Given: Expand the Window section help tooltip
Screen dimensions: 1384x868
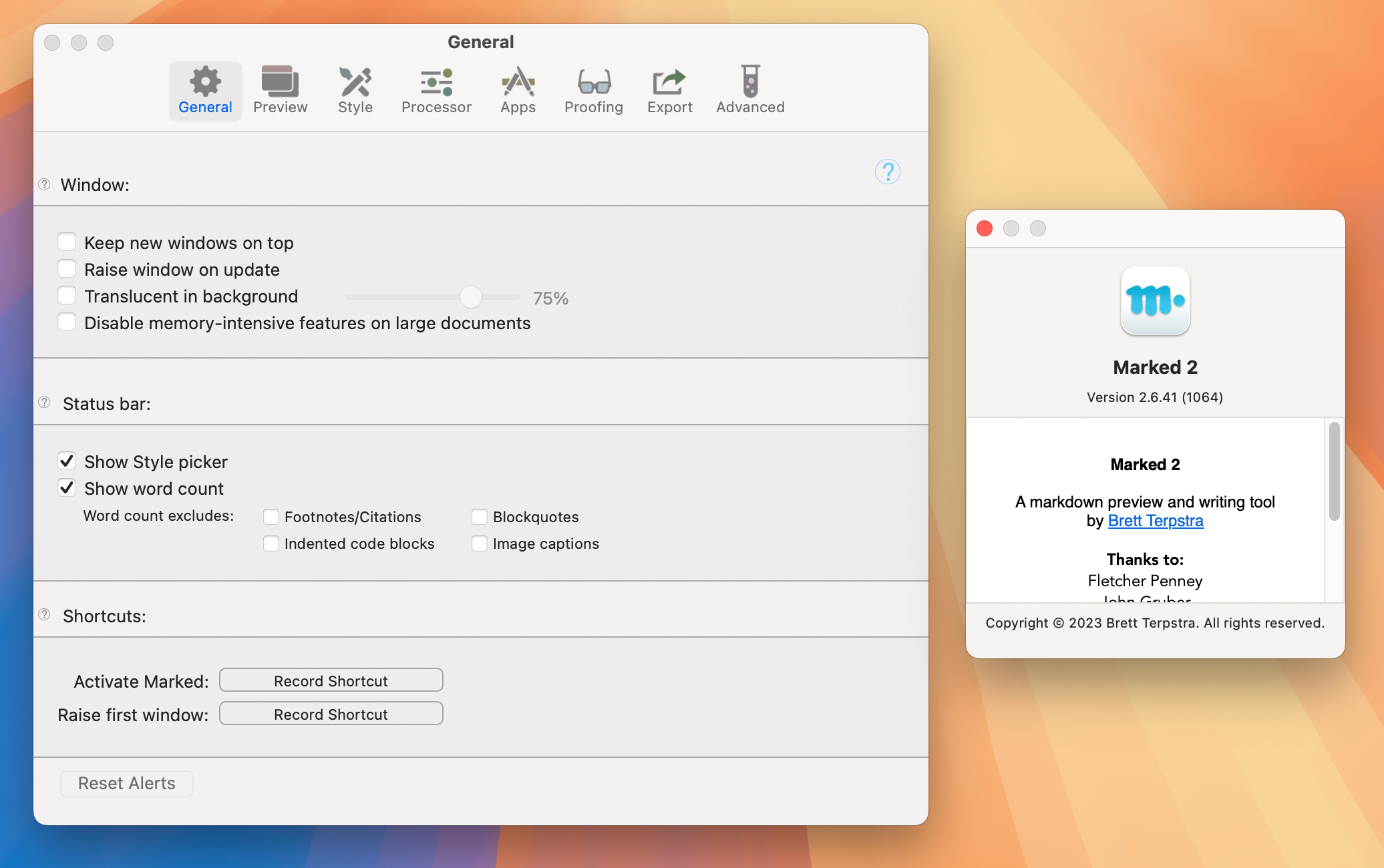Looking at the screenshot, I should pos(44,184).
